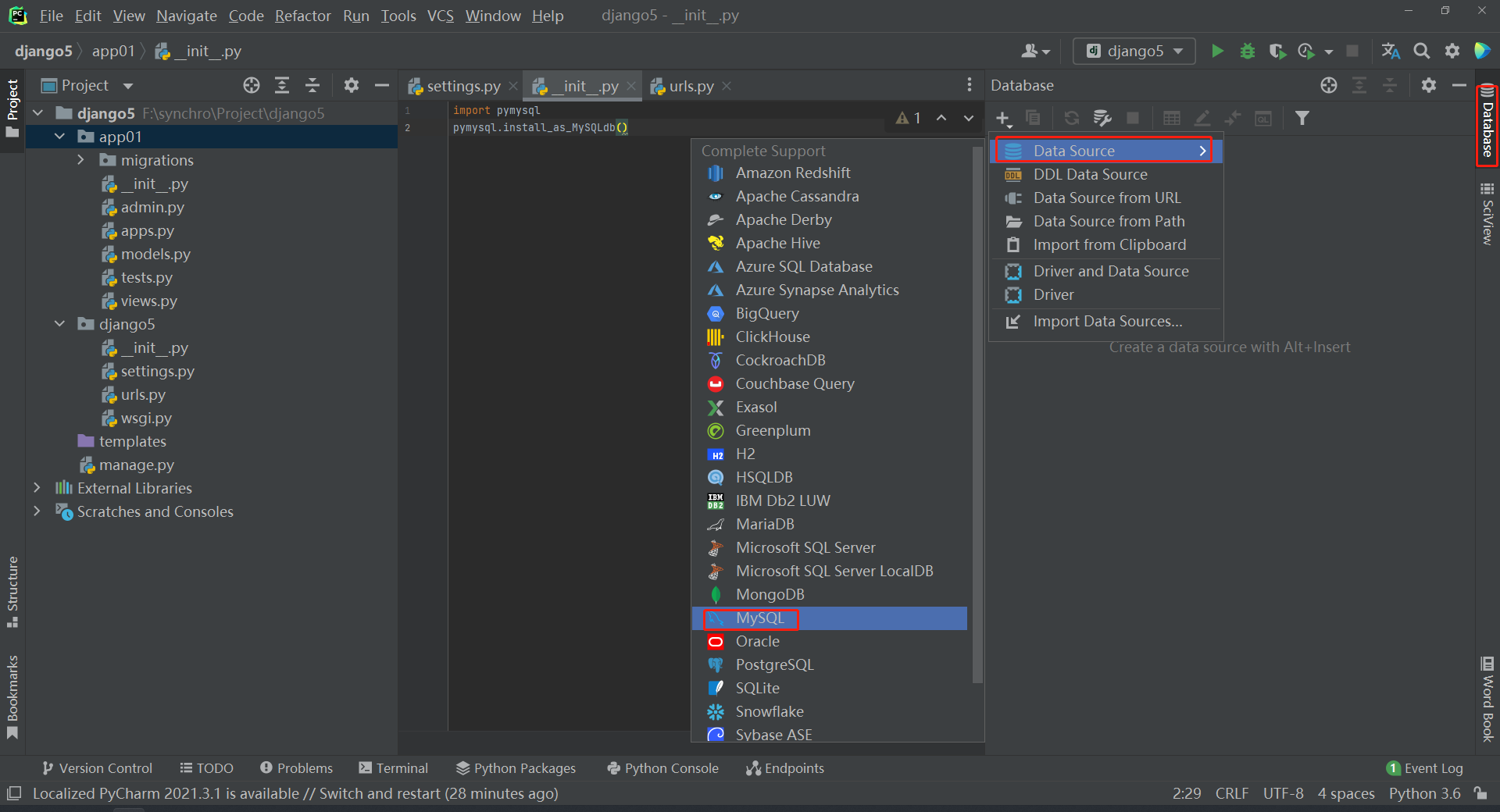Expand the migrations folder
The width and height of the screenshot is (1500, 812).
click(x=81, y=160)
